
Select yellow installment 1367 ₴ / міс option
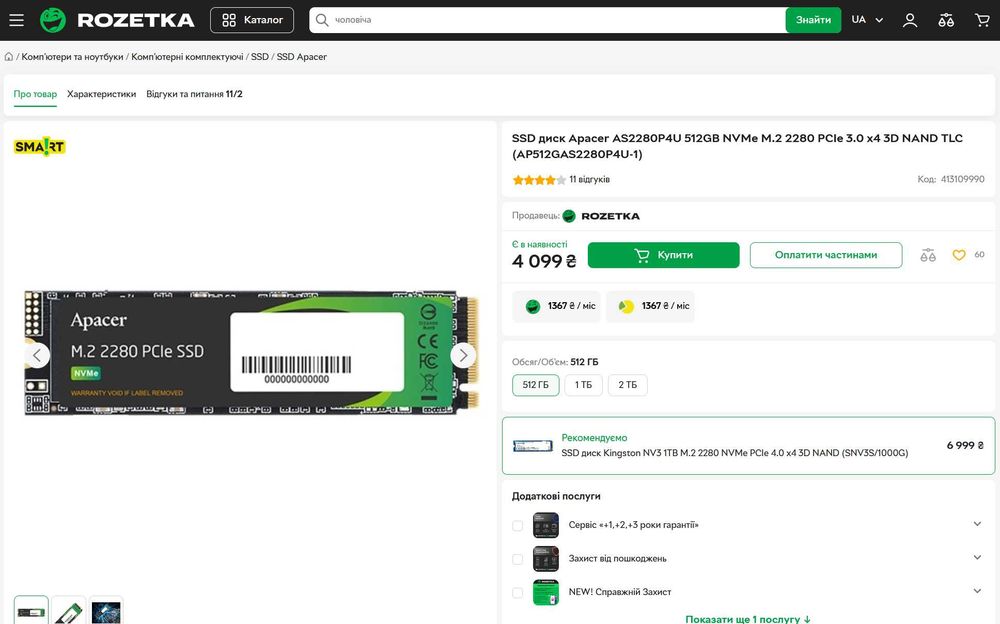click(x=651, y=306)
